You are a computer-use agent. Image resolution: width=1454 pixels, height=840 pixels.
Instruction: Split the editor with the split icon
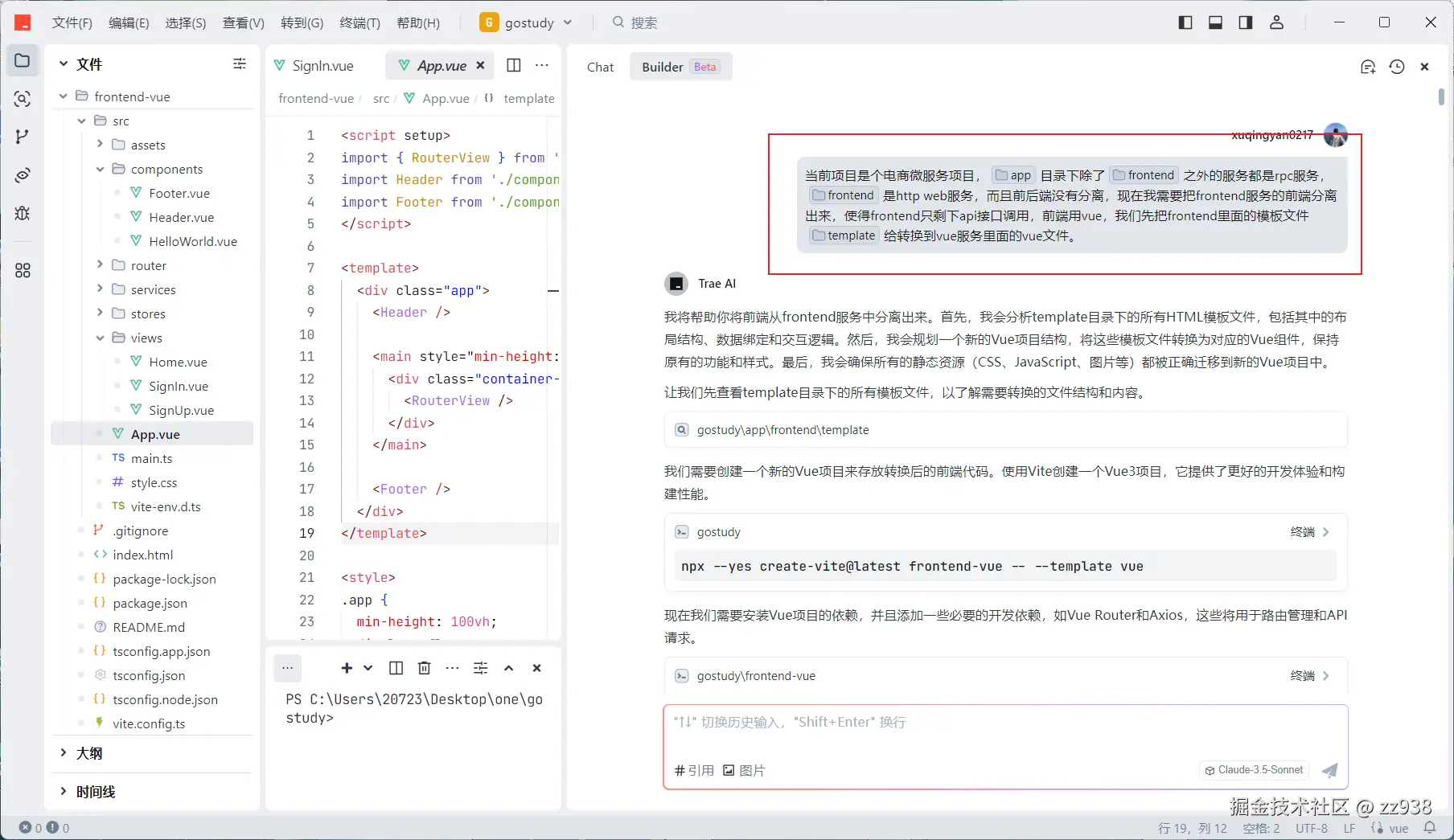coord(514,65)
